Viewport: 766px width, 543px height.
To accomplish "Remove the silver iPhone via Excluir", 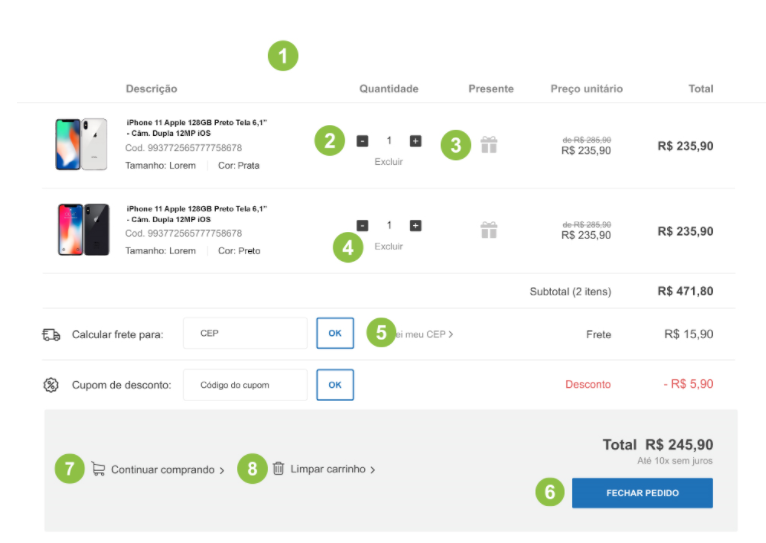I will [388, 161].
